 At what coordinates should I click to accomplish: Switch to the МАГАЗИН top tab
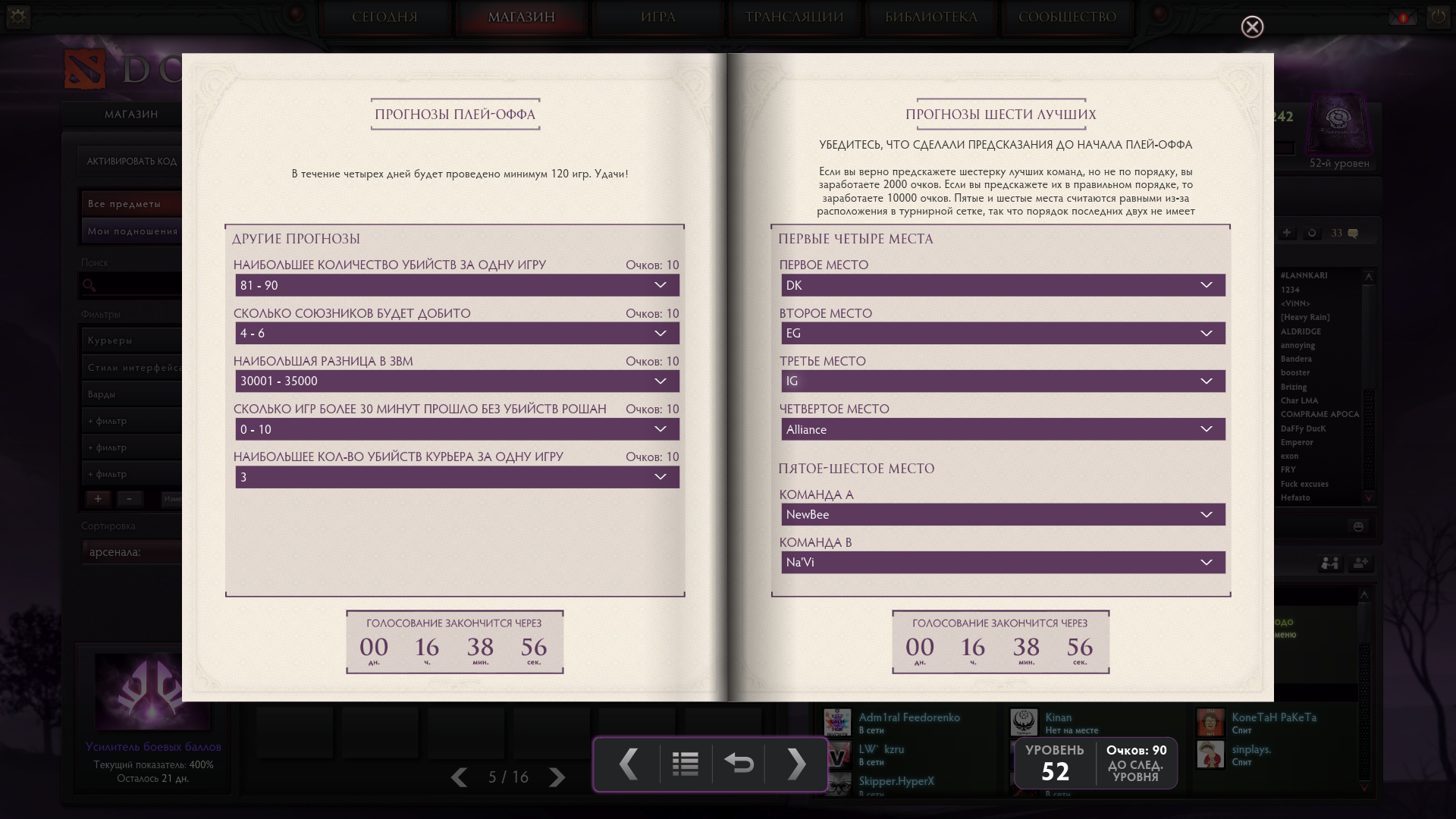(x=521, y=17)
